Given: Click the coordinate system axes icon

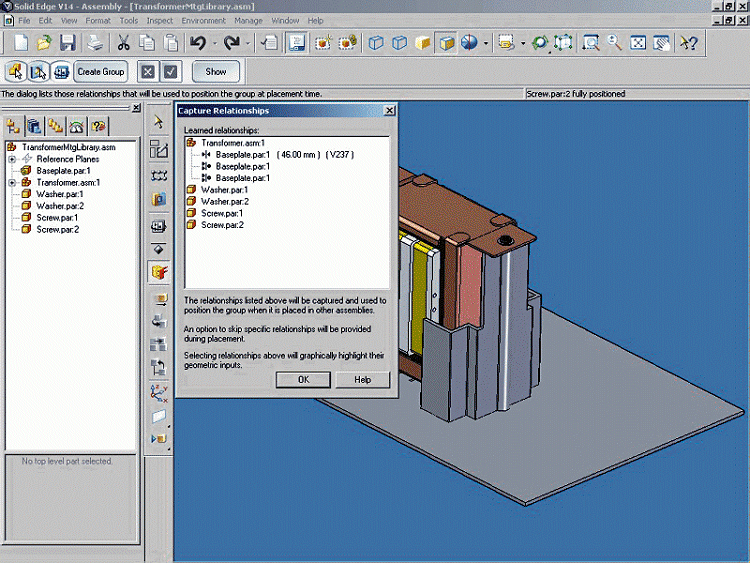Looking at the screenshot, I should point(159,393).
